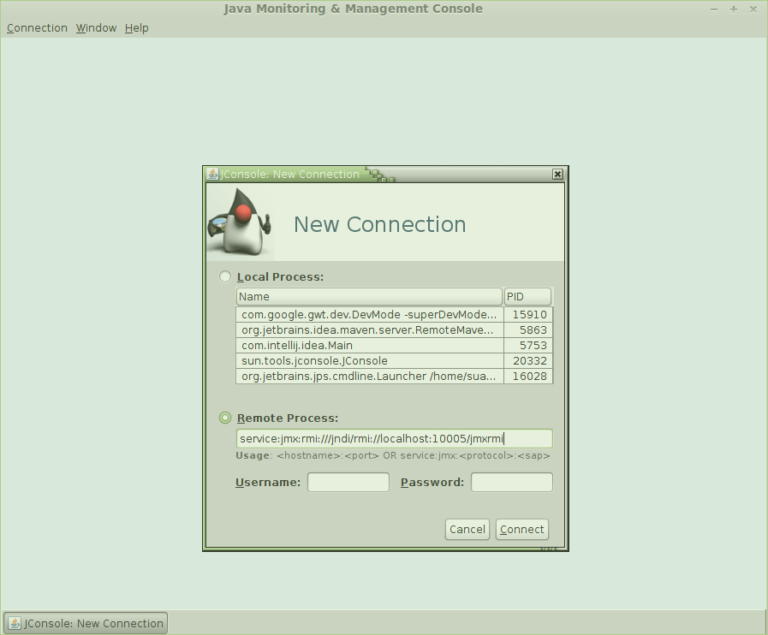Click PID cell 5863
Viewport: 768px width, 635px height.
click(528, 330)
